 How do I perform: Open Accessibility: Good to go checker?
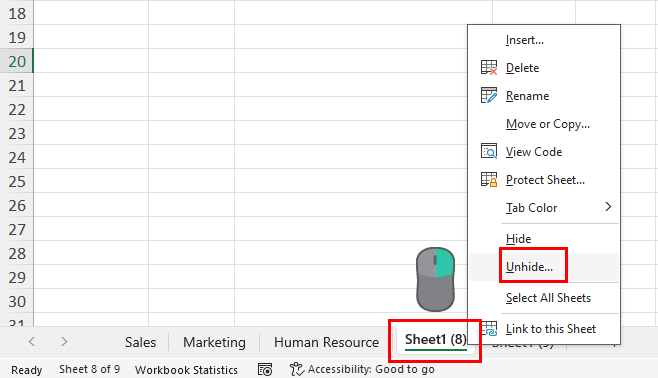pos(371,369)
